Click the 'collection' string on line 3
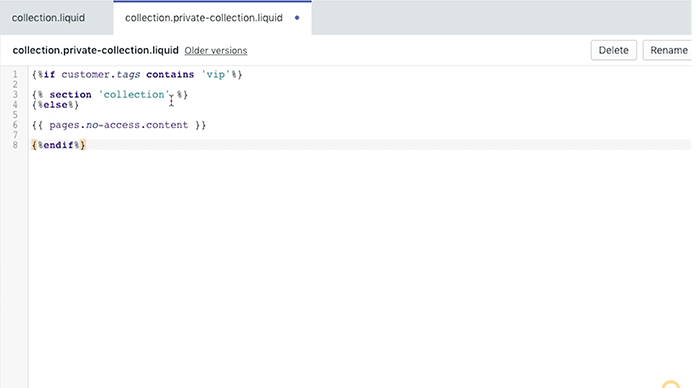The image size is (700, 388). (134, 95)
